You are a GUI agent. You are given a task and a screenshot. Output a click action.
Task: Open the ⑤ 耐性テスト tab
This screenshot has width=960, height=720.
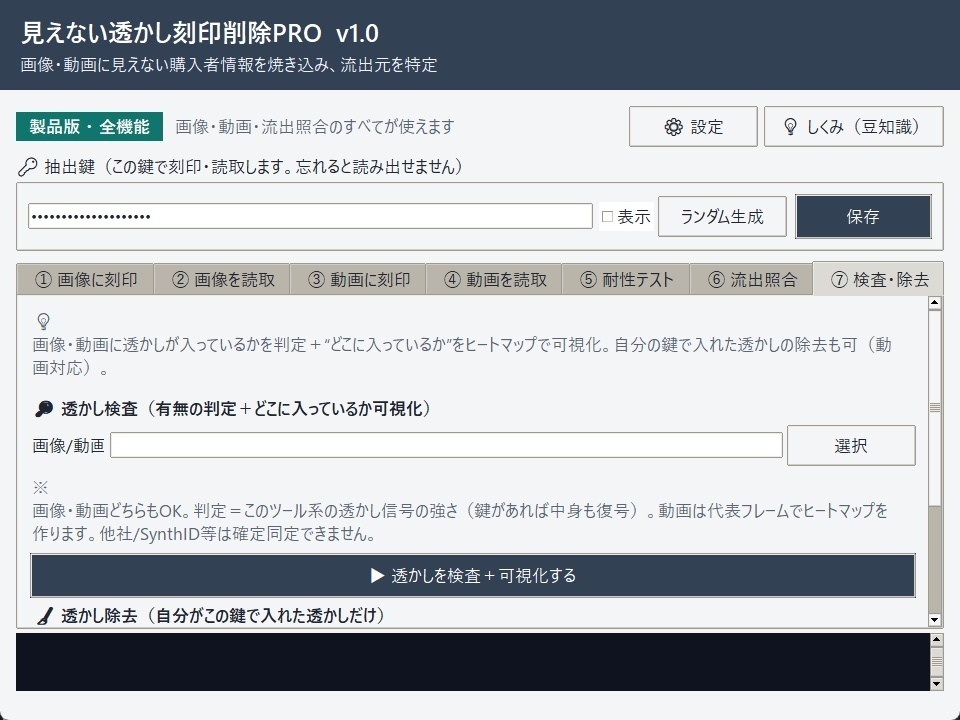(x=626, y=280)
